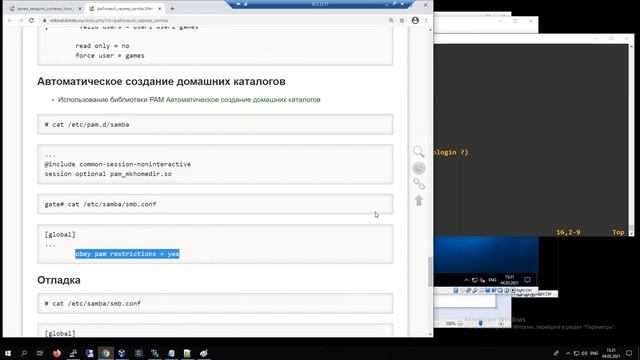Click the address bar URL field
Viewport: 640px width, 360px height.
point(212,20)
